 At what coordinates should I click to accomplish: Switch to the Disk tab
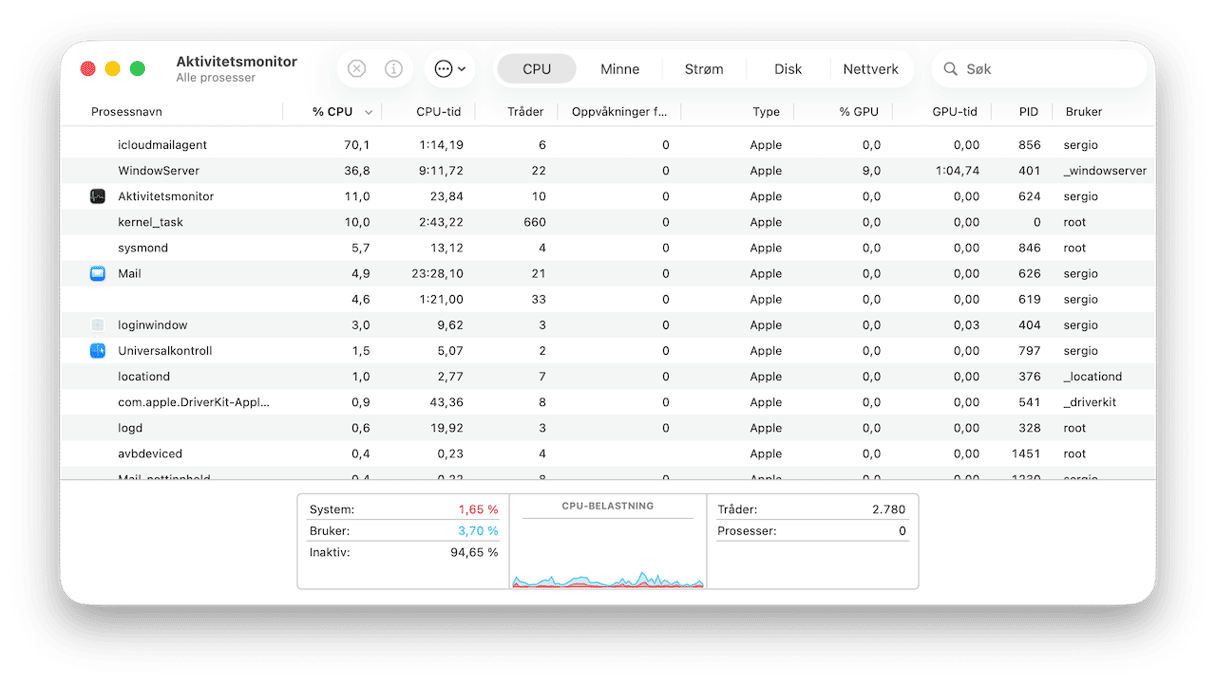[788, 69]
